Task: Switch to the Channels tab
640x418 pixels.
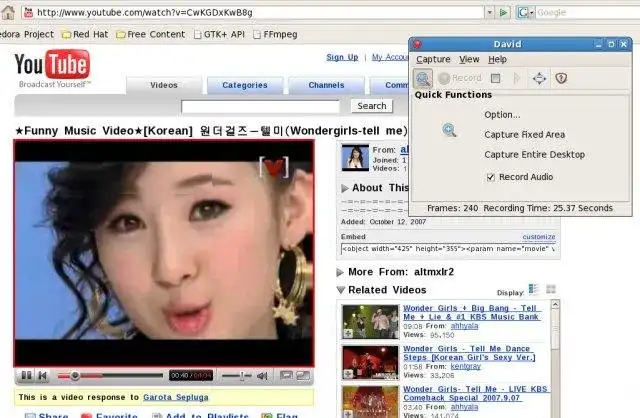Action: [x=326, y=85]
